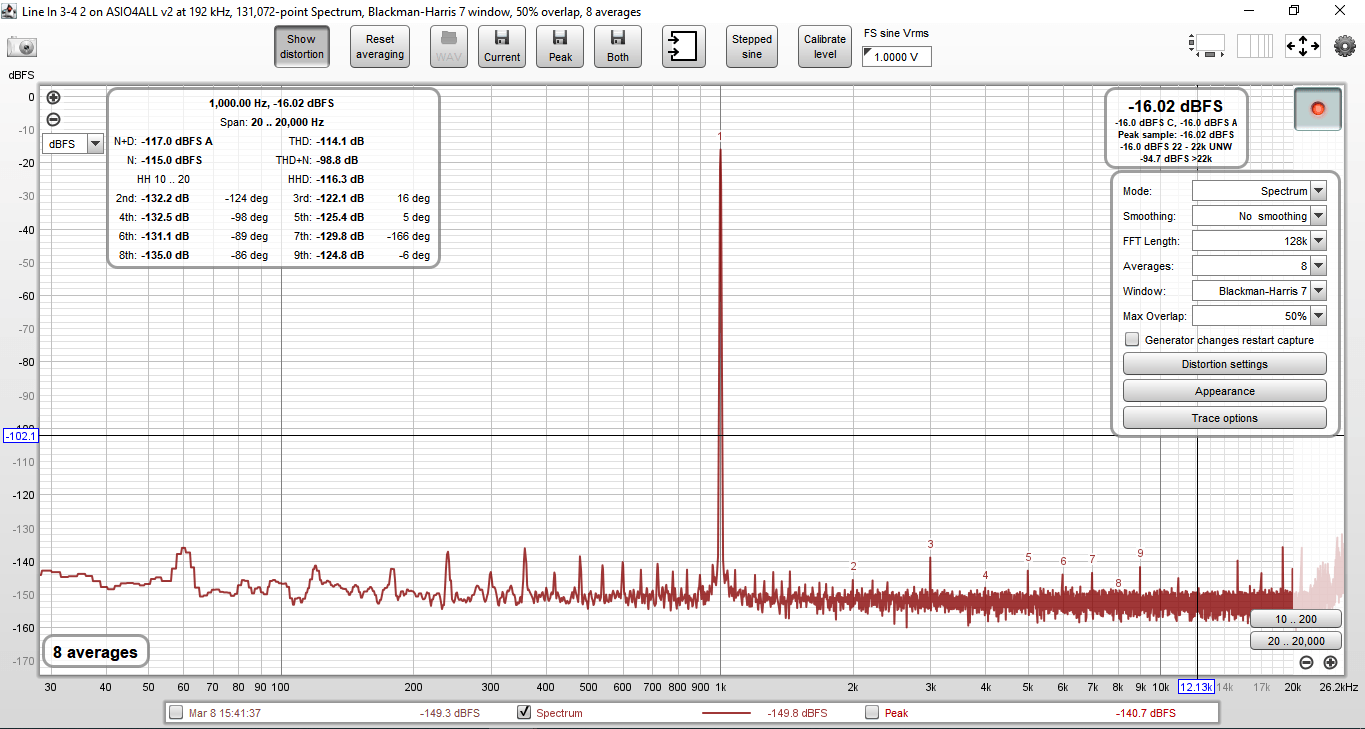
Task: Click the N+D -117.0 dBFS A value
Action: click(177, 141)
